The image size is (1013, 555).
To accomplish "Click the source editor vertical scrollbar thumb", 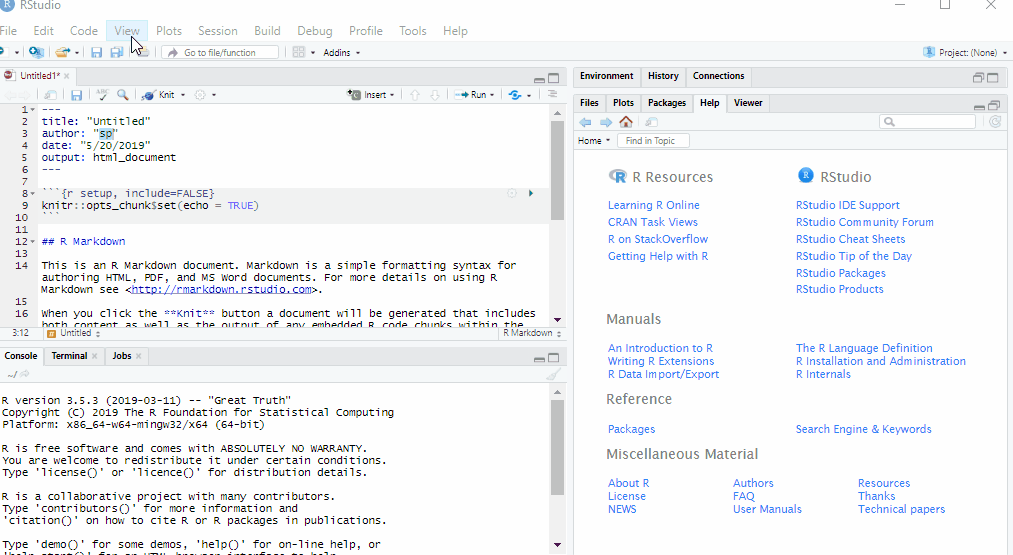I will coord(557,171).
